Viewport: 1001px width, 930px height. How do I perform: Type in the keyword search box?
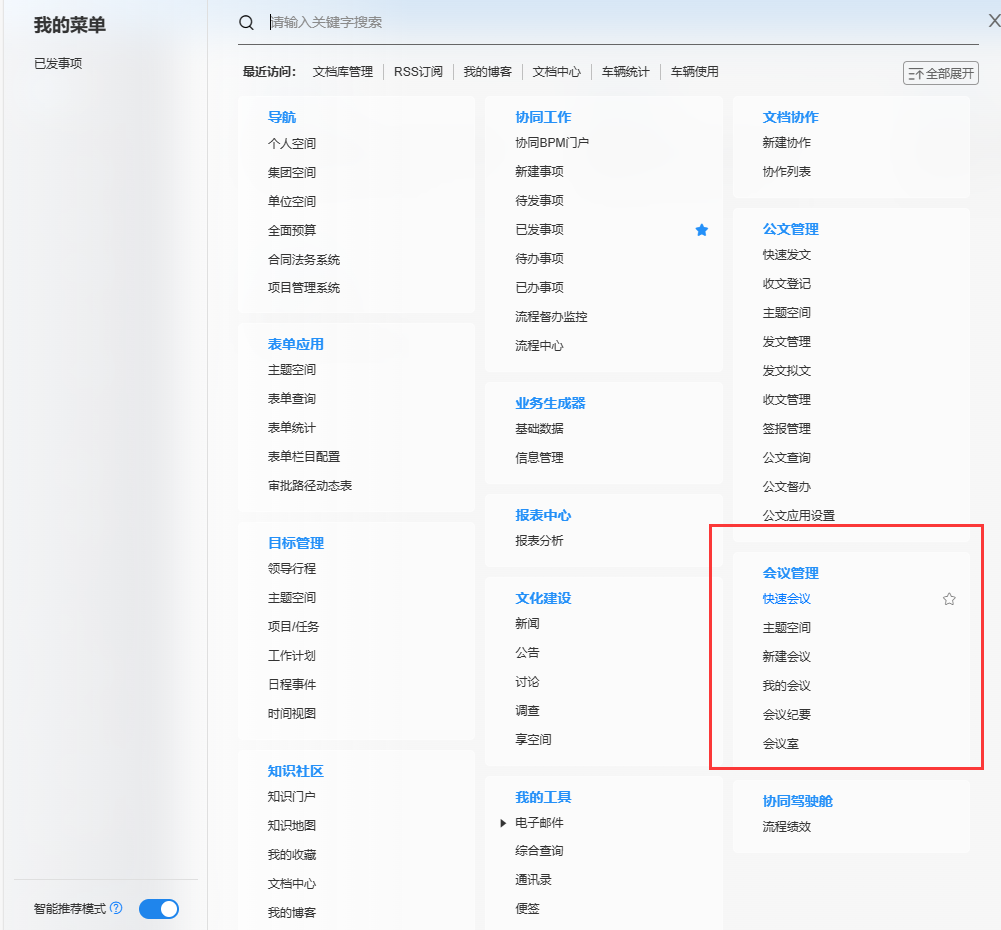(600, 22)
